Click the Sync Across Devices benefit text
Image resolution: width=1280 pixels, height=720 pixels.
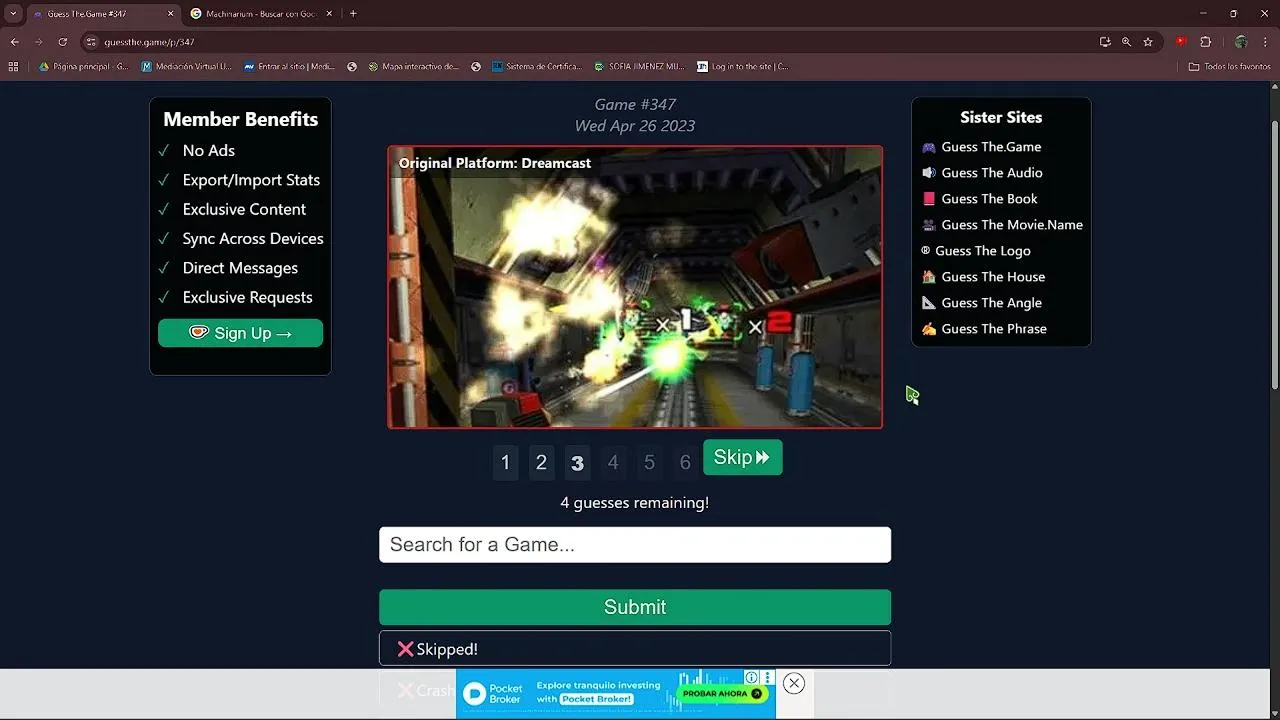point(253,239)
